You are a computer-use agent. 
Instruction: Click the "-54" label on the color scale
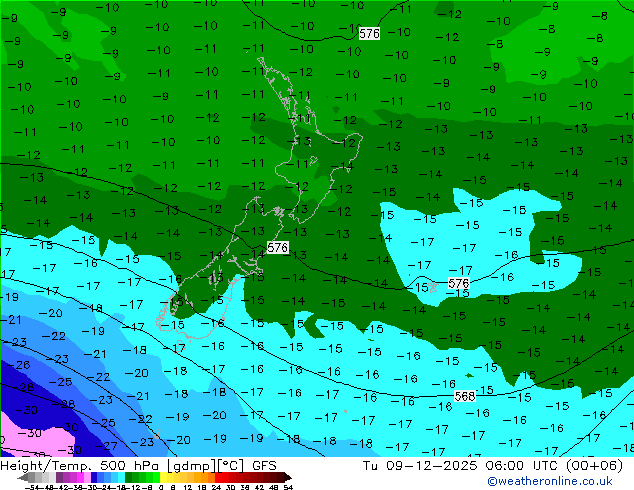click(x=32, y=487)
